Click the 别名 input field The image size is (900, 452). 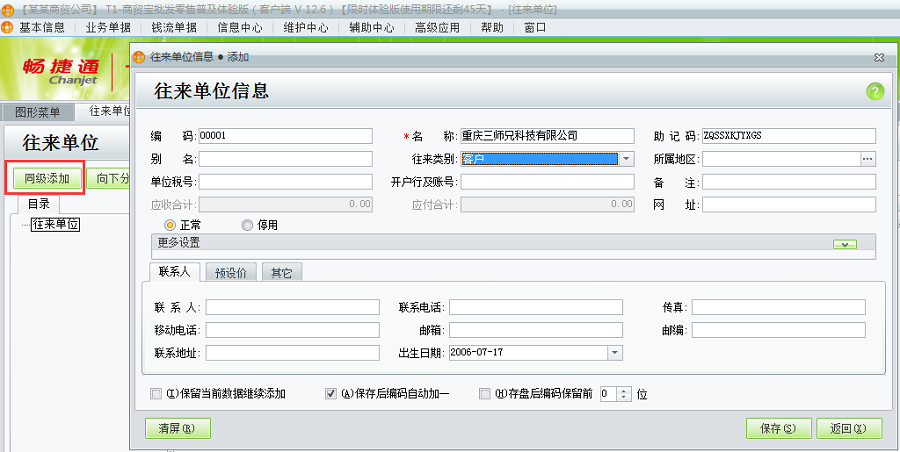tap(285, 159)
